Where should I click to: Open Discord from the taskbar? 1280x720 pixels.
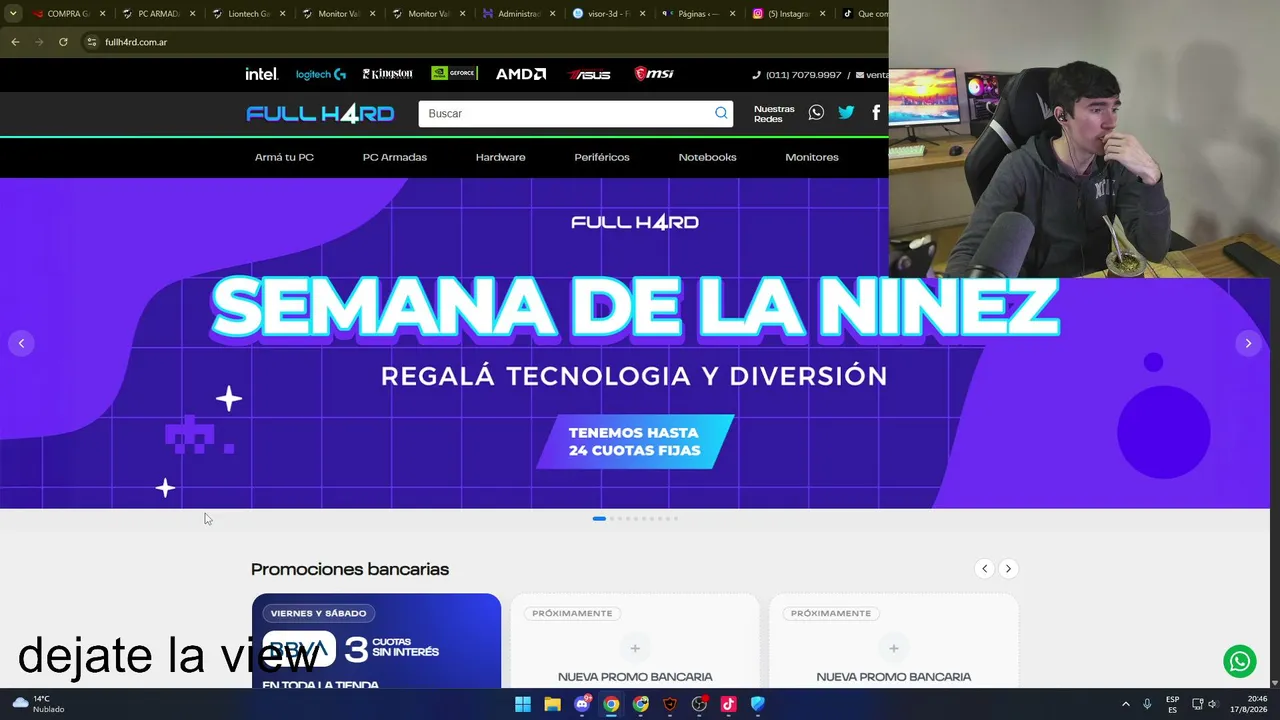(x=582, y=704)
